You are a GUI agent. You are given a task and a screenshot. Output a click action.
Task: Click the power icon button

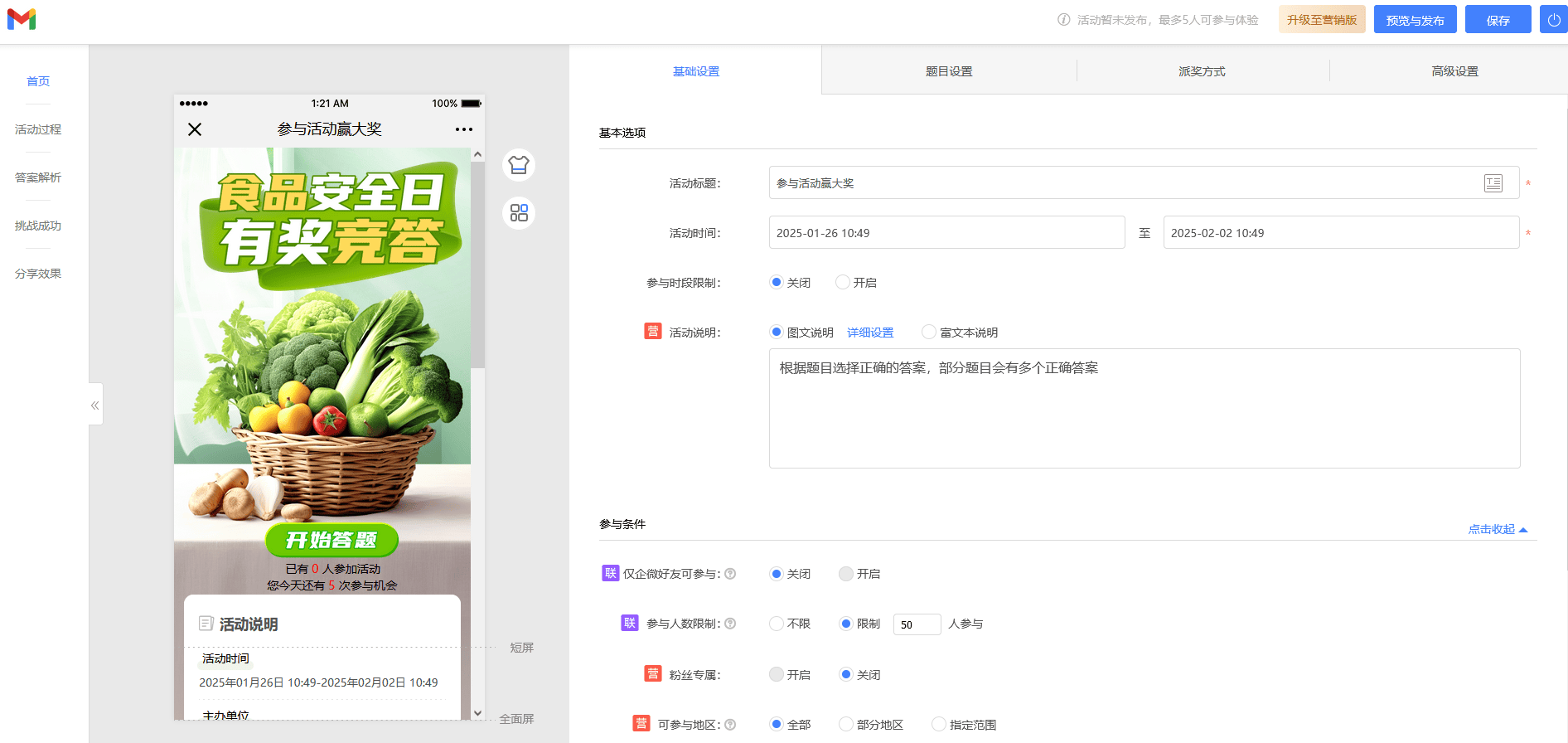click(1553, 19)
